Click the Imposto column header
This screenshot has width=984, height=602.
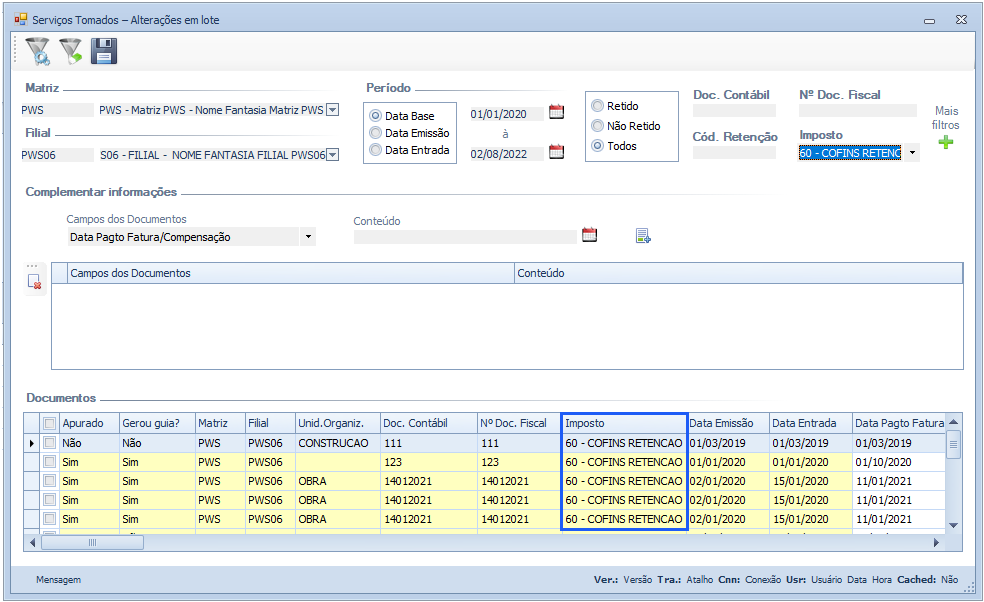click(623, 423)
